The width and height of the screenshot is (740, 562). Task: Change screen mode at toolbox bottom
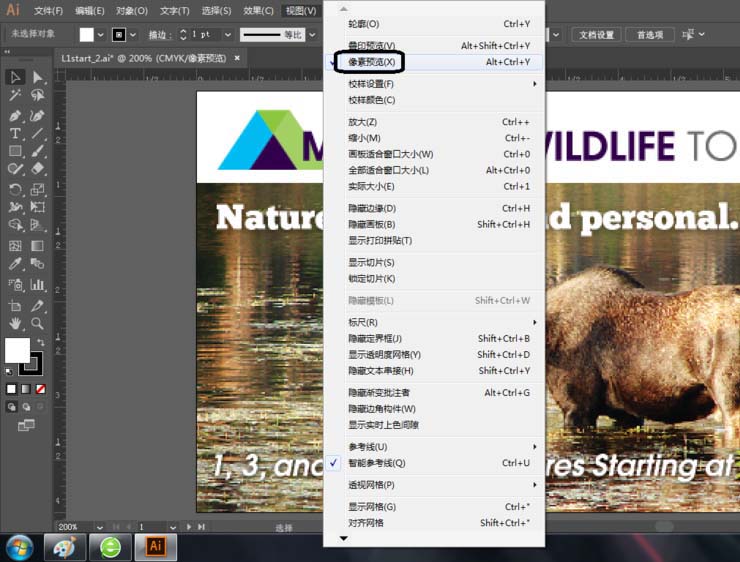(x=26, y=425)
